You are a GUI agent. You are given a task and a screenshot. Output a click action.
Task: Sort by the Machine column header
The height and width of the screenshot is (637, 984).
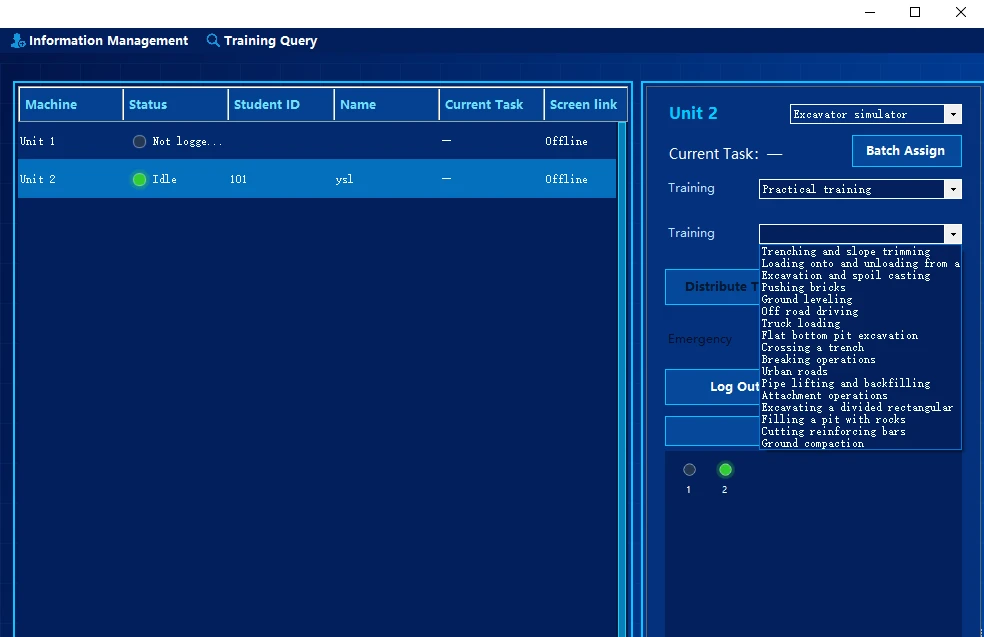(71, 104)
